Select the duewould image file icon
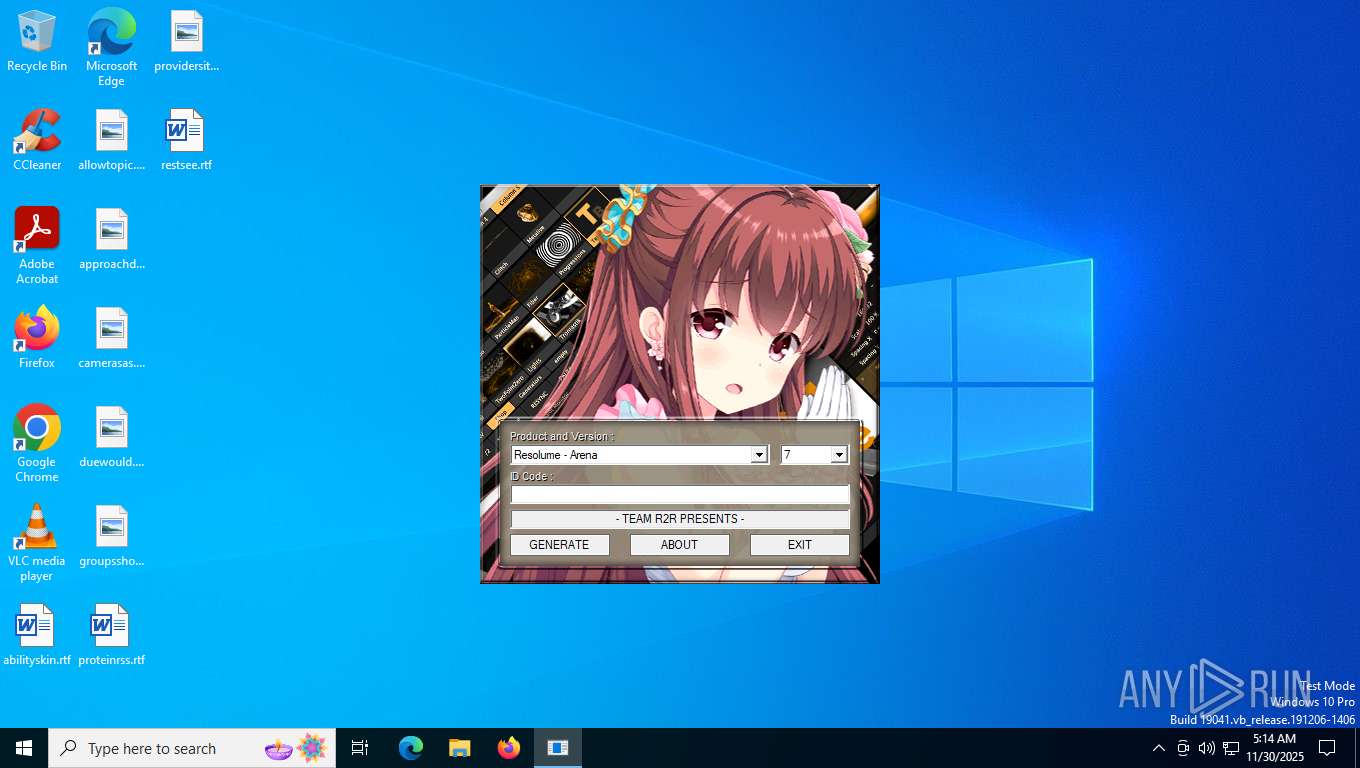 click(112, 438)
